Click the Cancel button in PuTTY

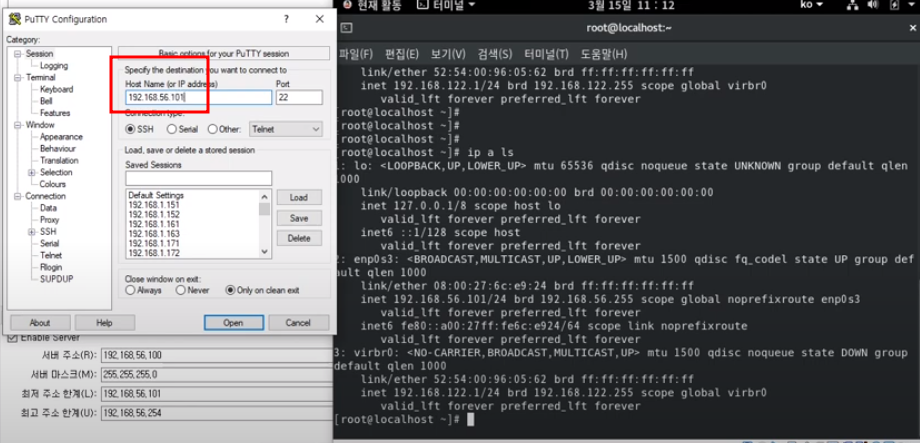298,323
